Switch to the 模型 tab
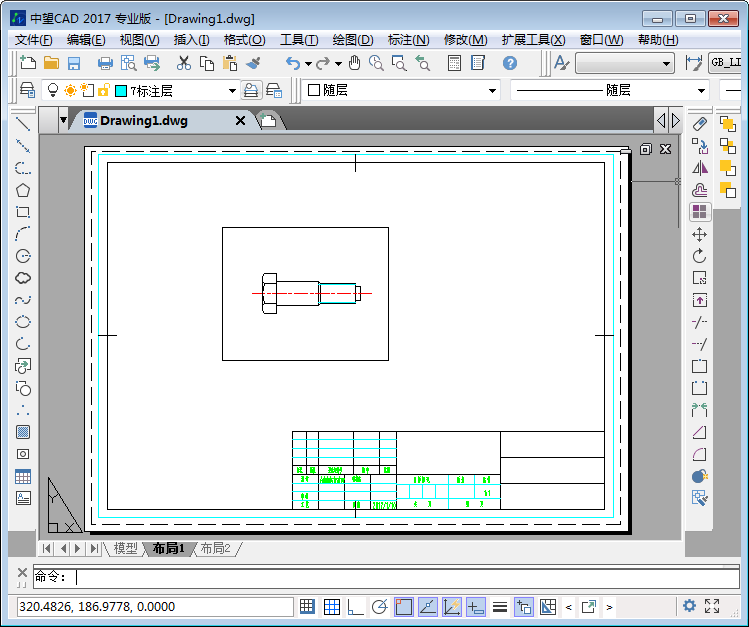 pos(126,548)
